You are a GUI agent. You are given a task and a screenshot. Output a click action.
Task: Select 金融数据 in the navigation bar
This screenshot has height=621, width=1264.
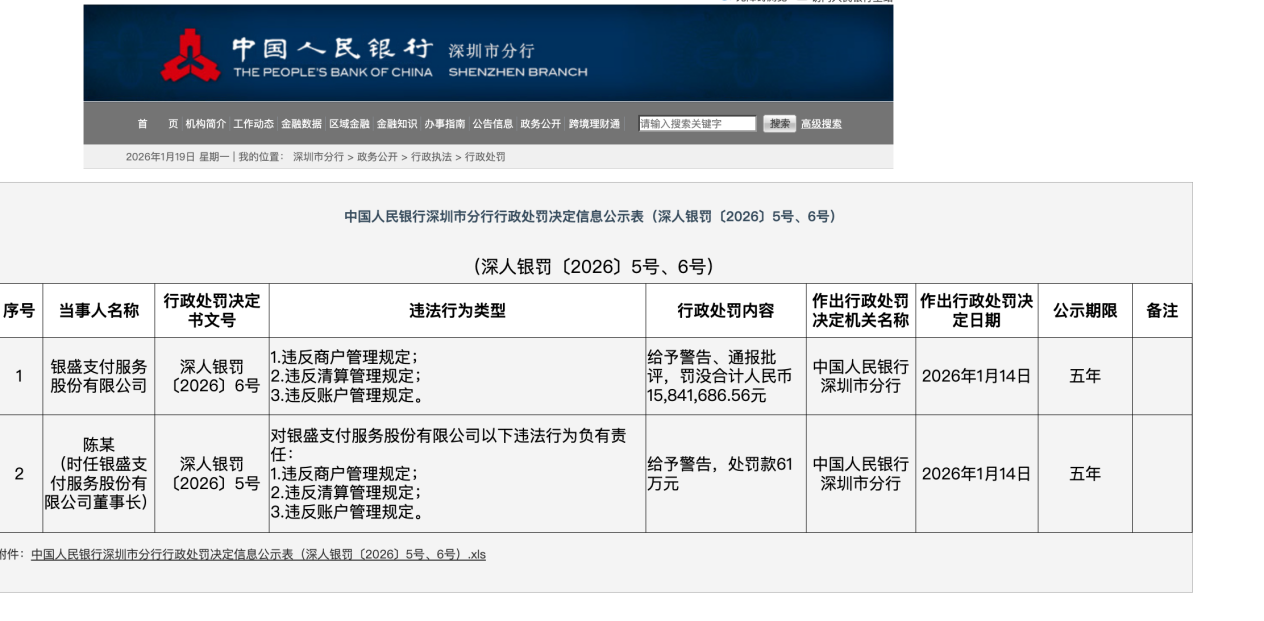301,124
